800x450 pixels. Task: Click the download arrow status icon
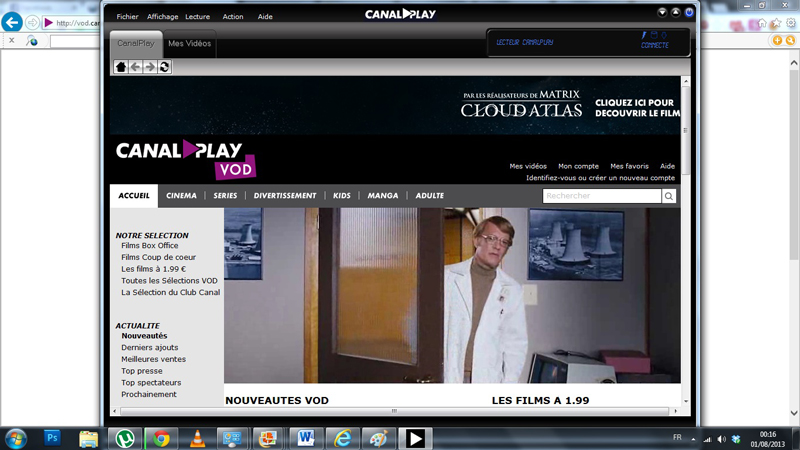click(664, 35)
